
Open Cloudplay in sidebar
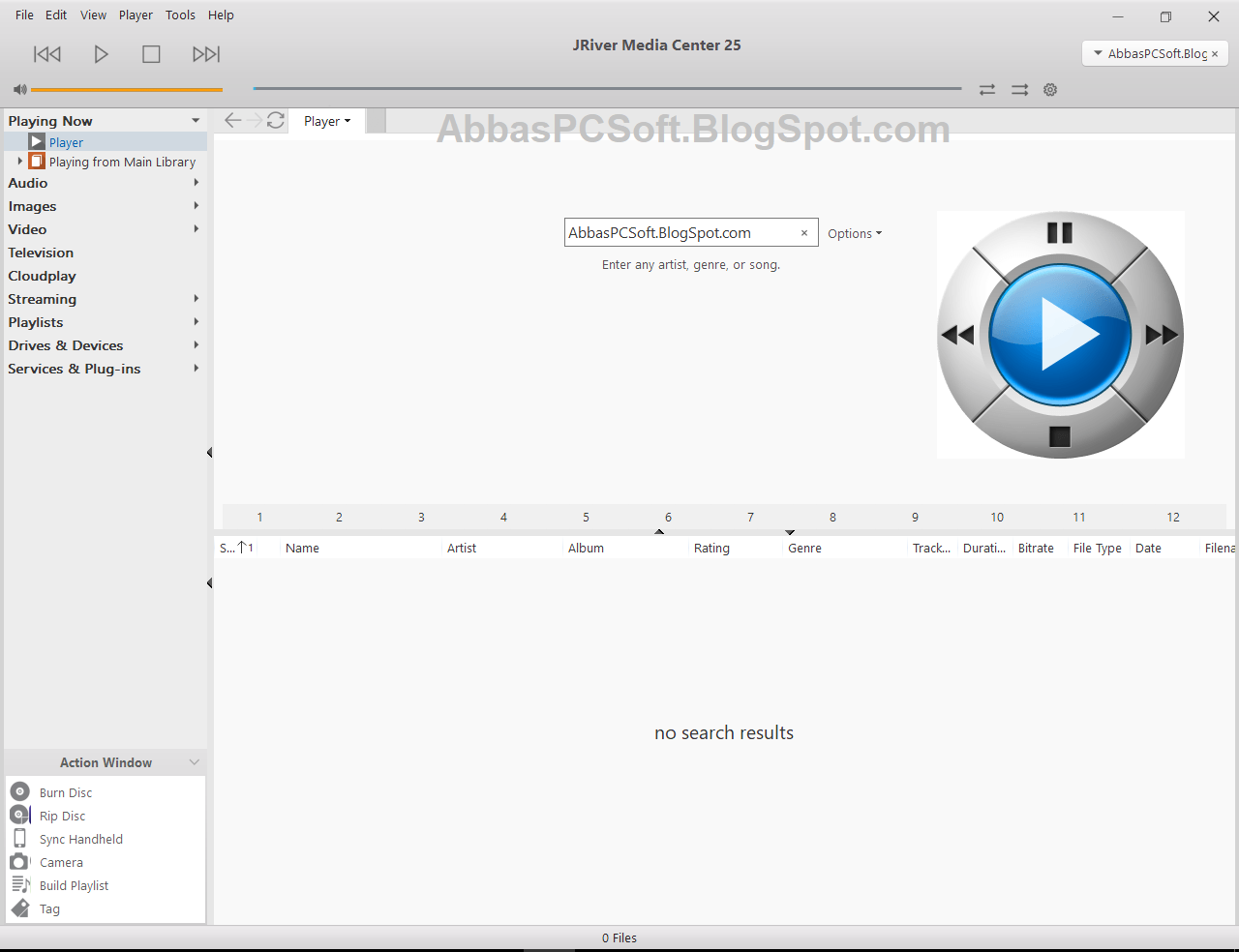pos(42,276)
